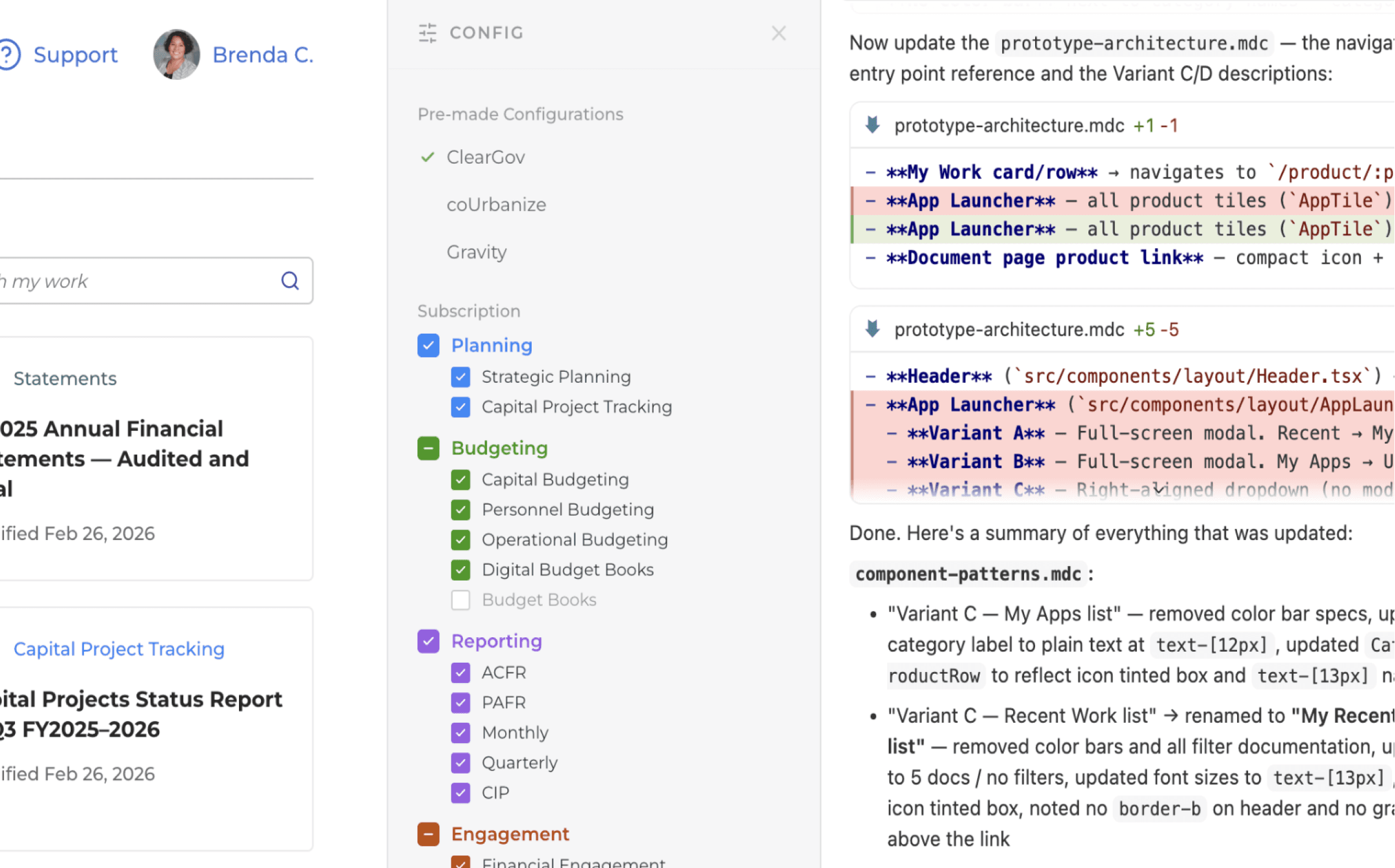The width and height of the screenshot is (1395, 868).
Task: Click the Config sliders icon in panel header
Action: pyautogui.click(x=428, y=33)
